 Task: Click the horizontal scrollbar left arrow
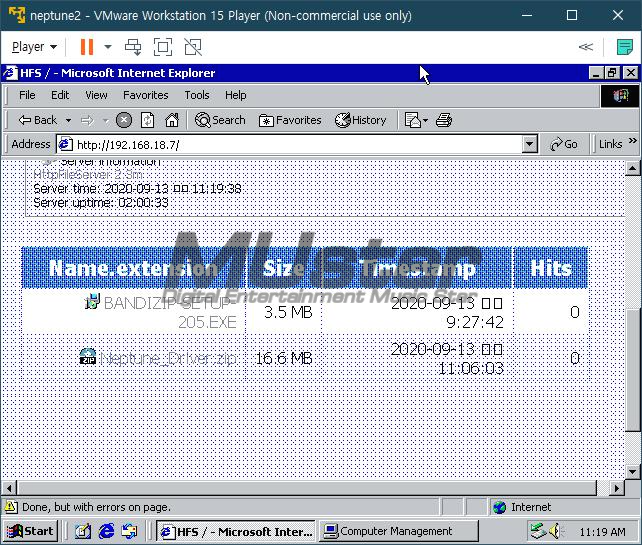point(9,488)
